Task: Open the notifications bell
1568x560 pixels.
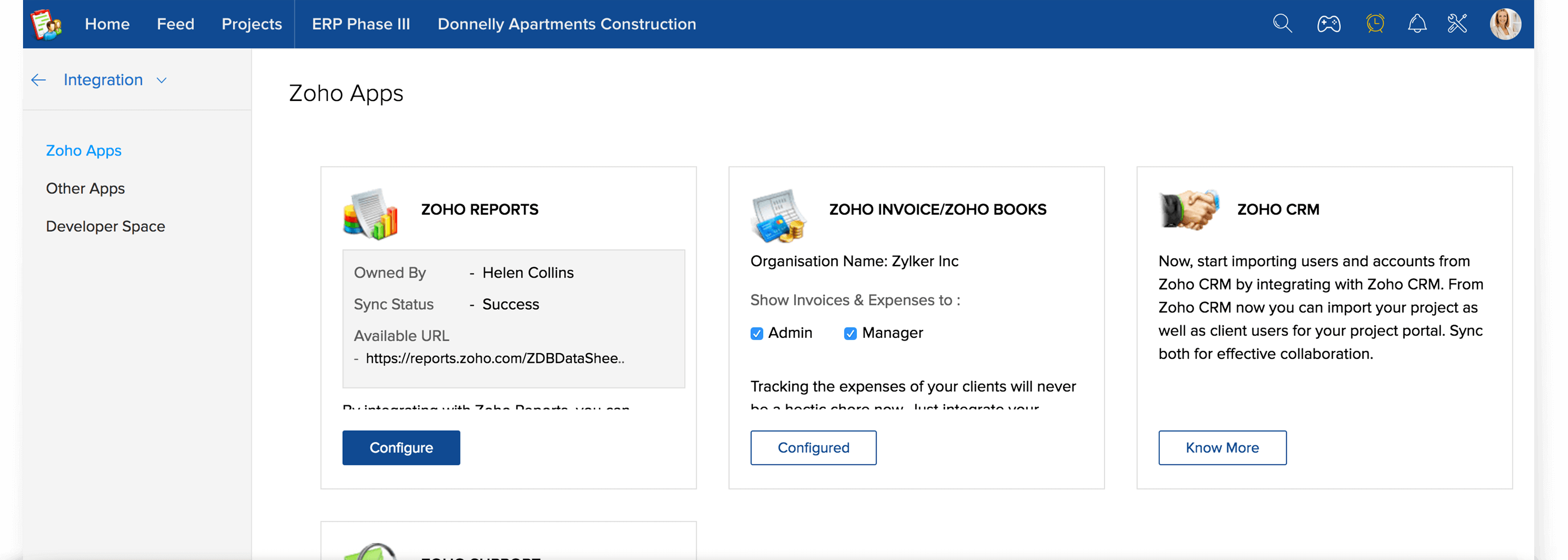Action: tap(1417, 24)
